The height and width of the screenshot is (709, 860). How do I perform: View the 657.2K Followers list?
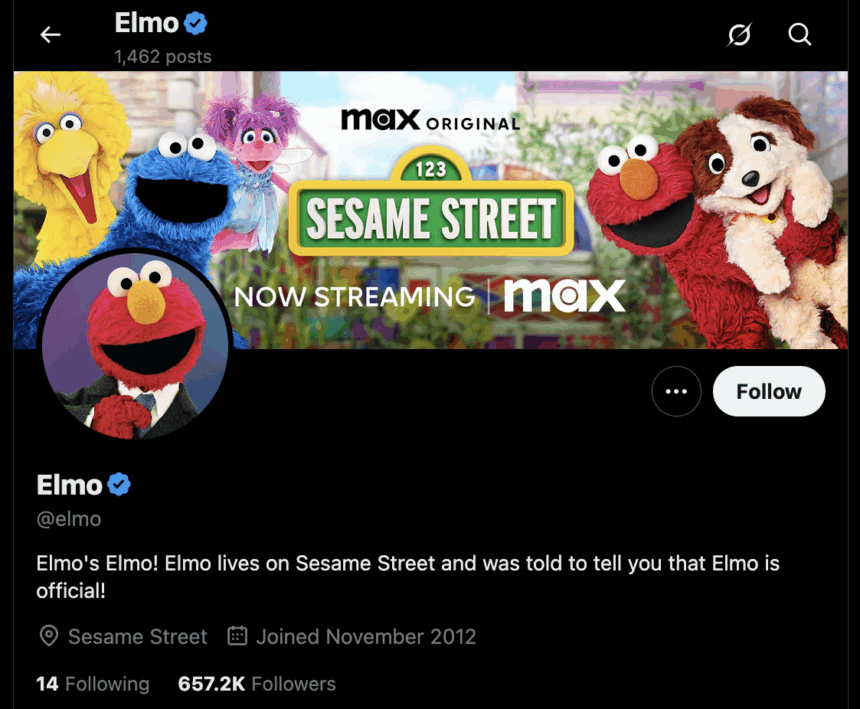tap(257, 684)
